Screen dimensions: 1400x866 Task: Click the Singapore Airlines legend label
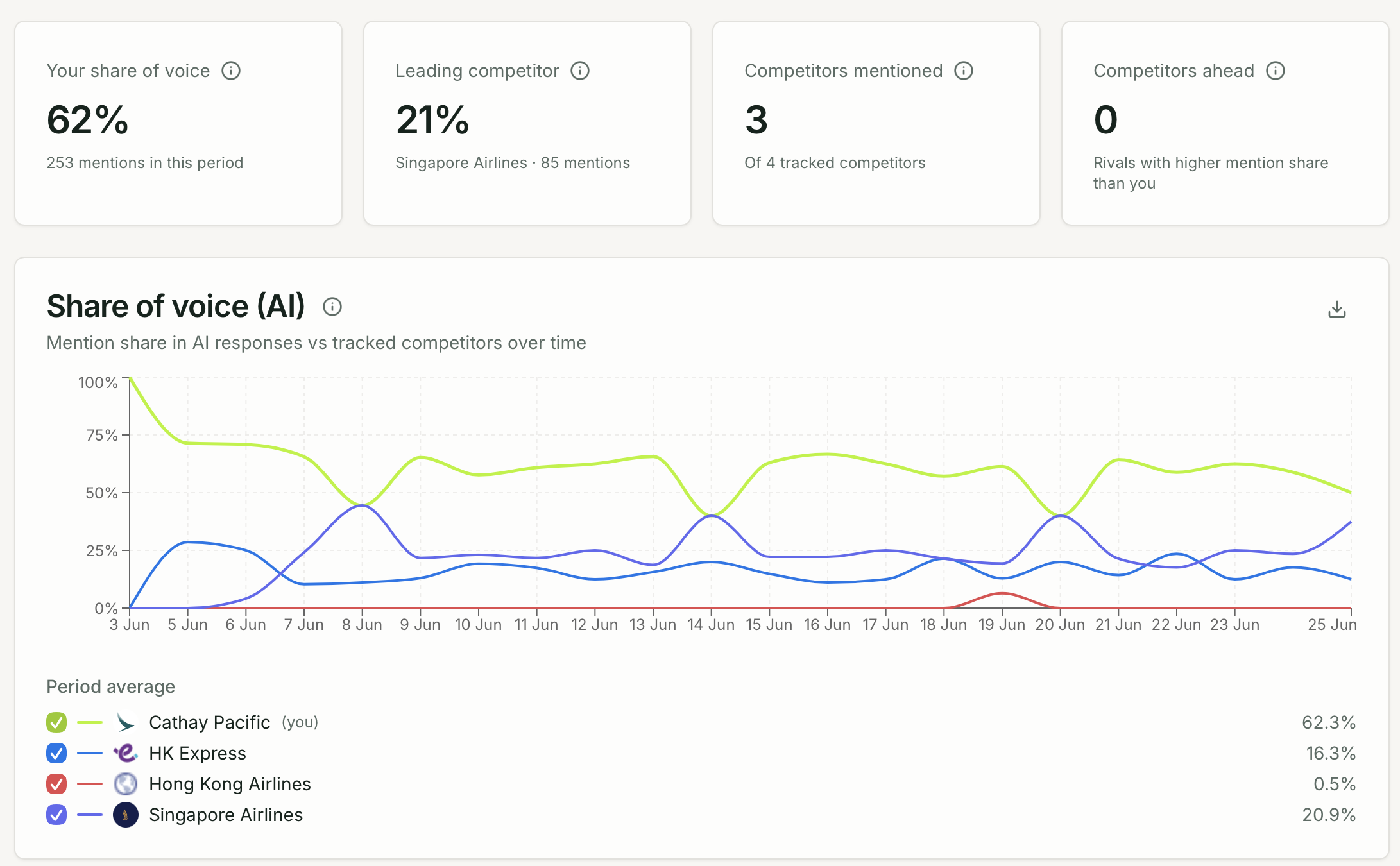(x=226, y=815)
